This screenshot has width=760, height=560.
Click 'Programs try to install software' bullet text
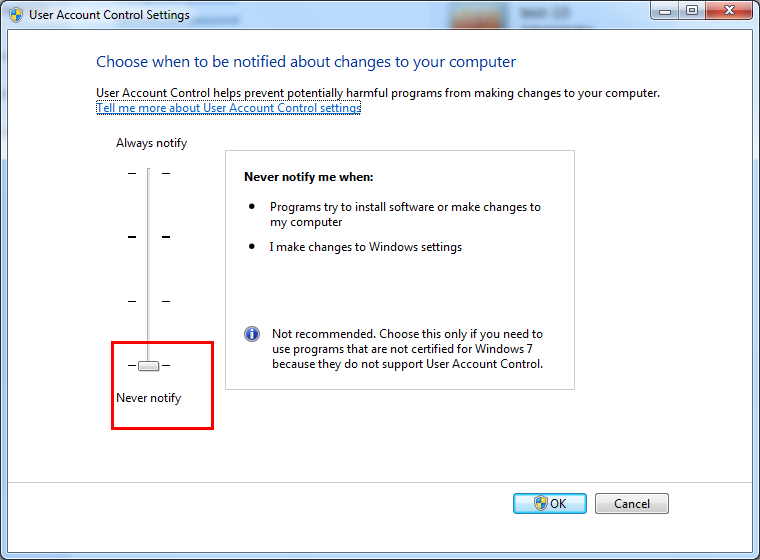405,214
